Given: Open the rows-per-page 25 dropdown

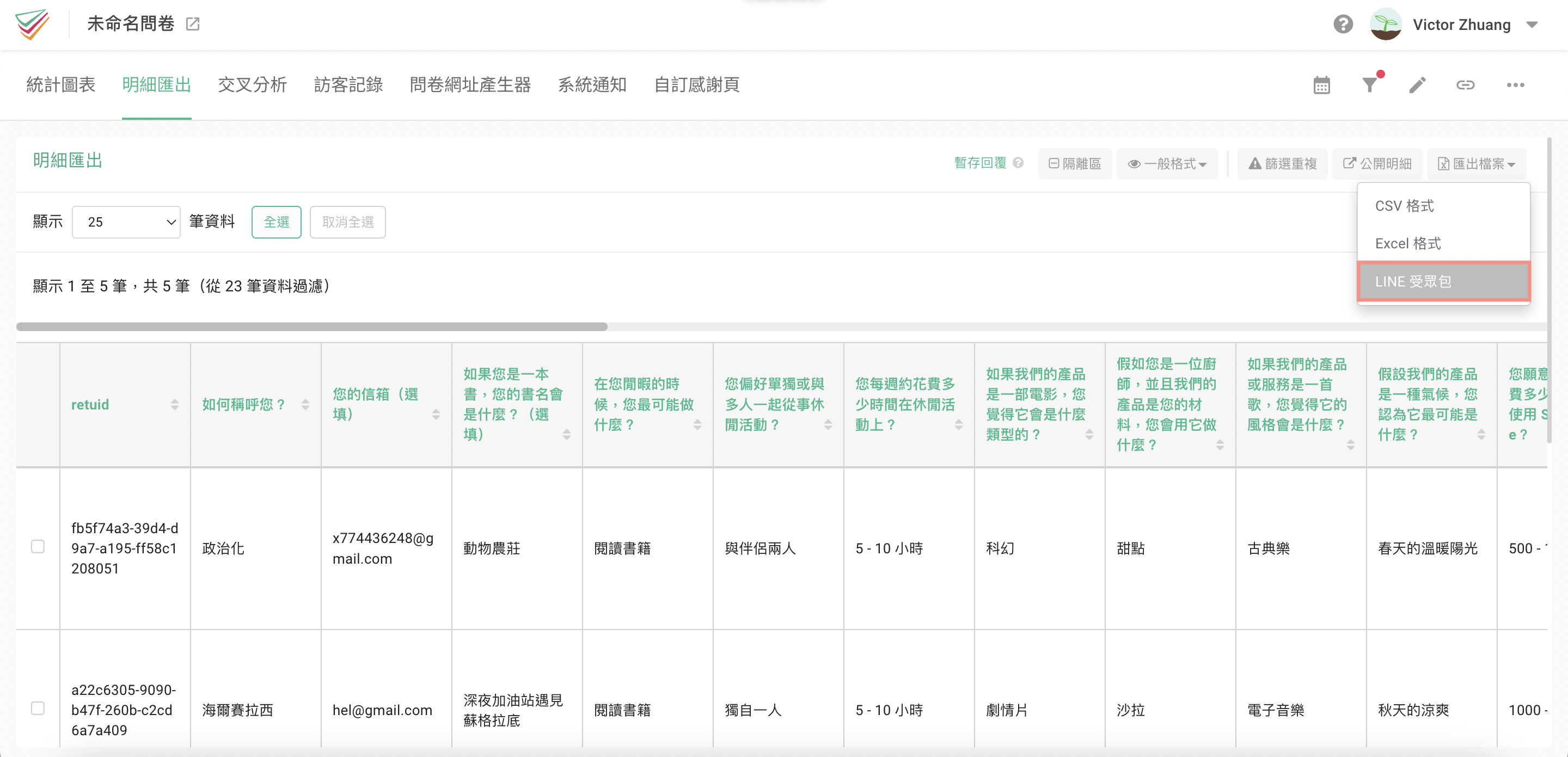Looking at the screenshot, I should click(126, 222).
